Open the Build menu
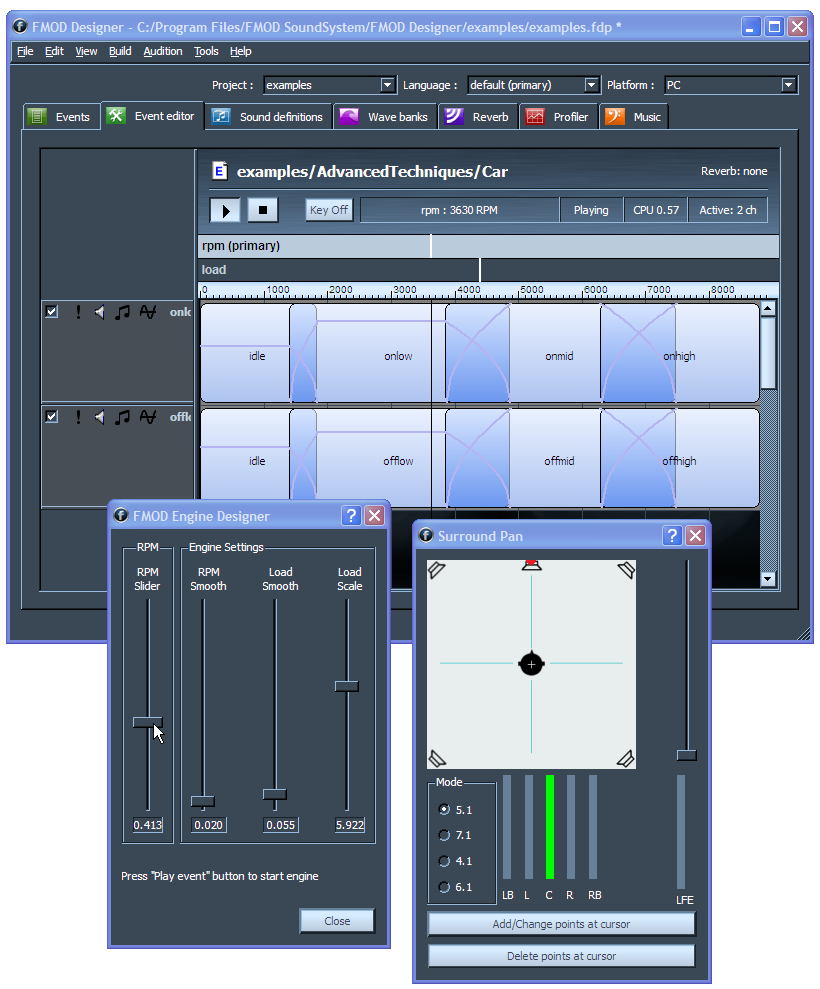Screen dimensions: 820x989 [120, 51]
